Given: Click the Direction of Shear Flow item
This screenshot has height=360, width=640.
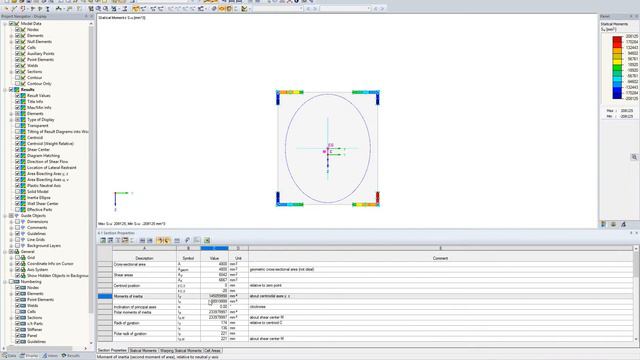Looking at the screenshot, I should pyautogui.click(x=47, y=162).
